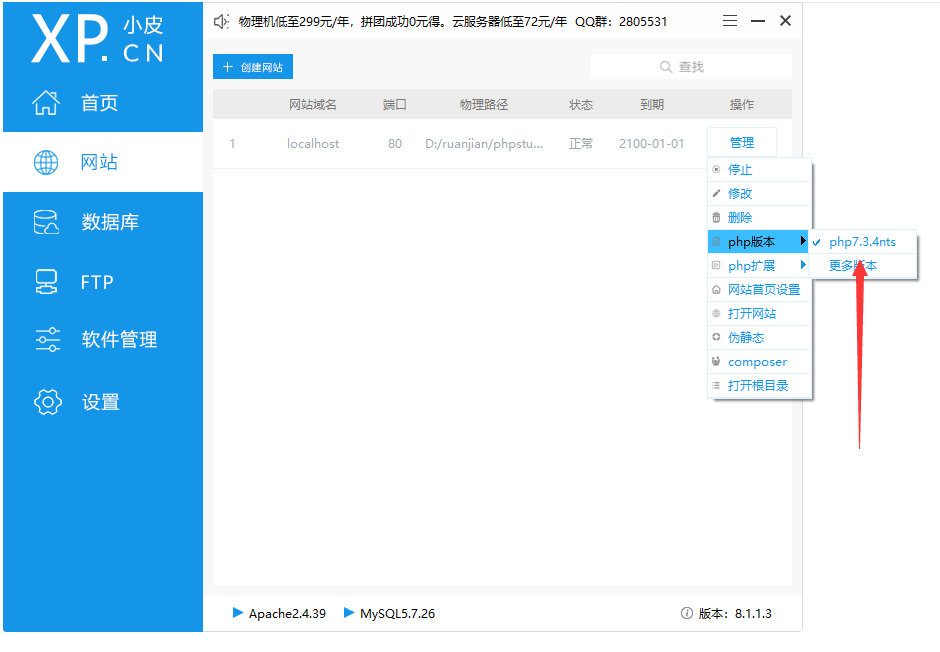Open the 管理 dropdown for localhost
The image size is (940, 652).
[741, 142]
